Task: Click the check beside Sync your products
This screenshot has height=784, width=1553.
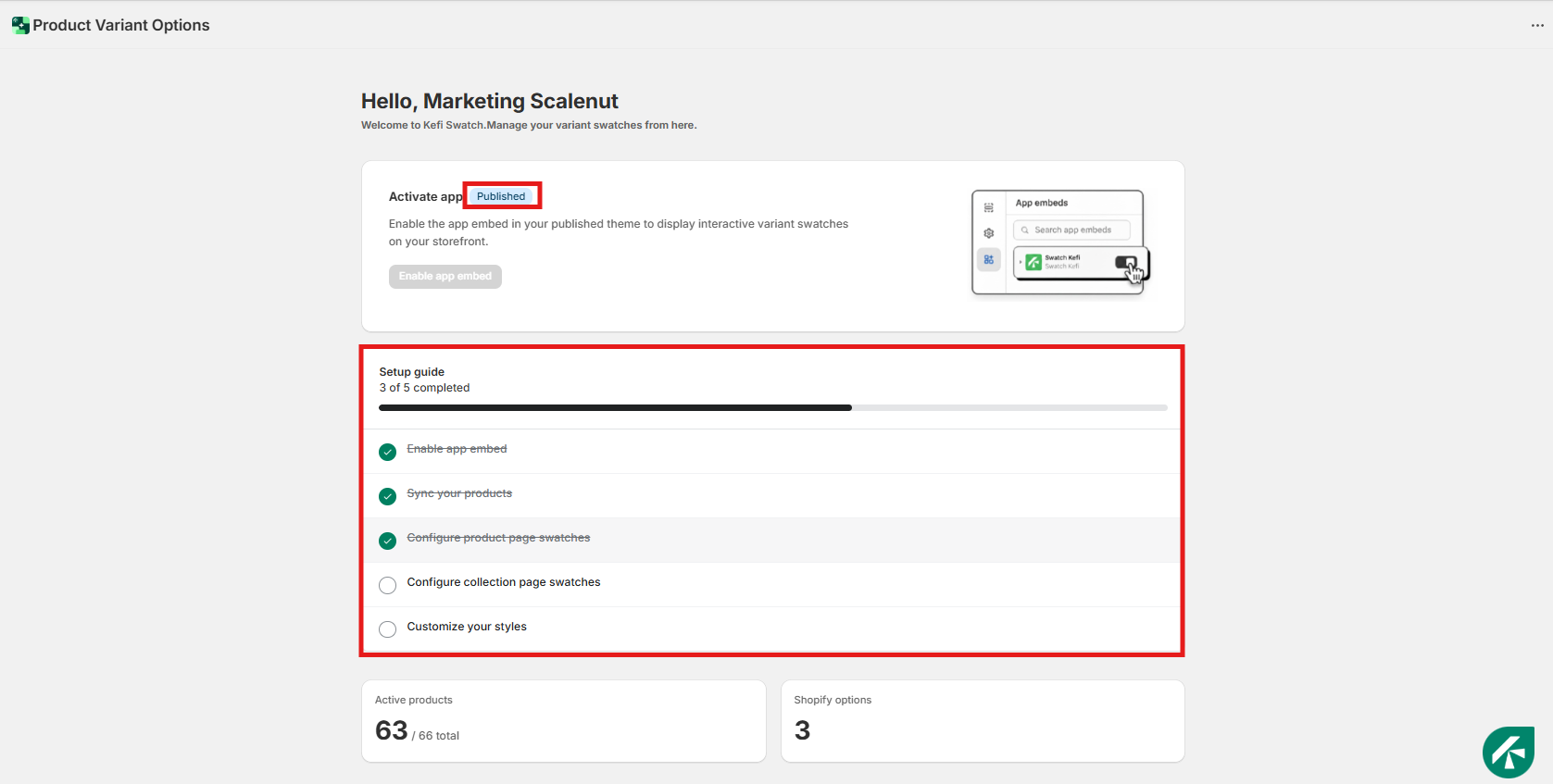Action: tap(388, 496)
